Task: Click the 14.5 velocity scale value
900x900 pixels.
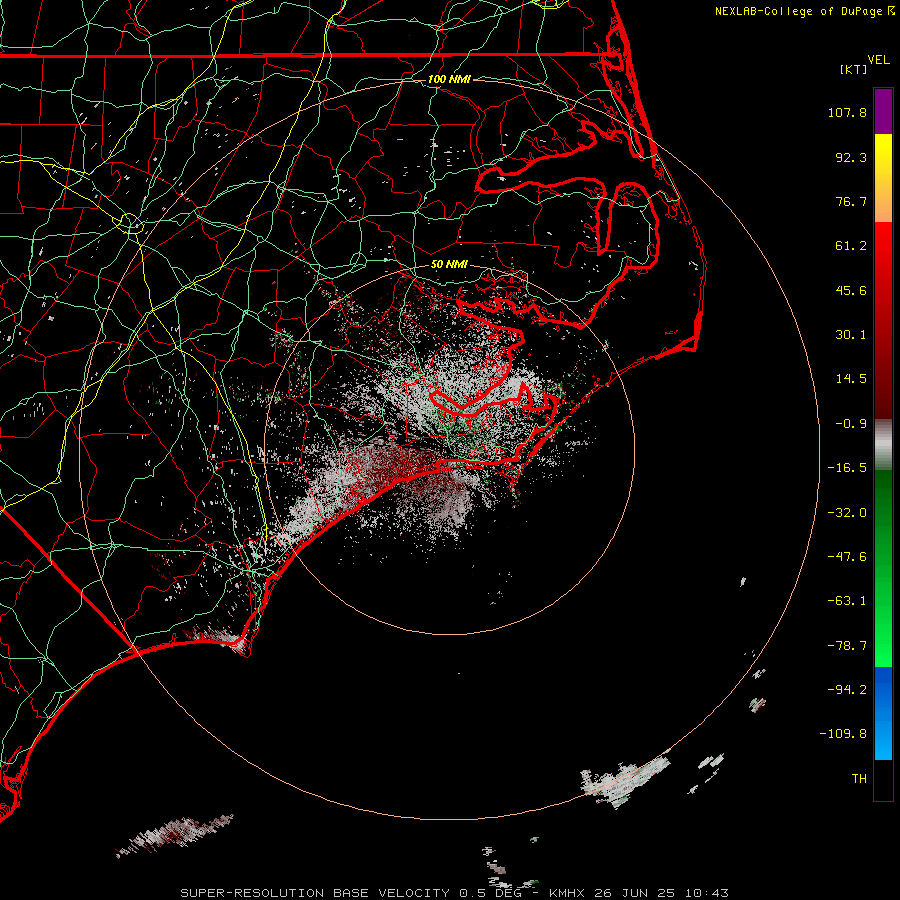Action: 851,379
